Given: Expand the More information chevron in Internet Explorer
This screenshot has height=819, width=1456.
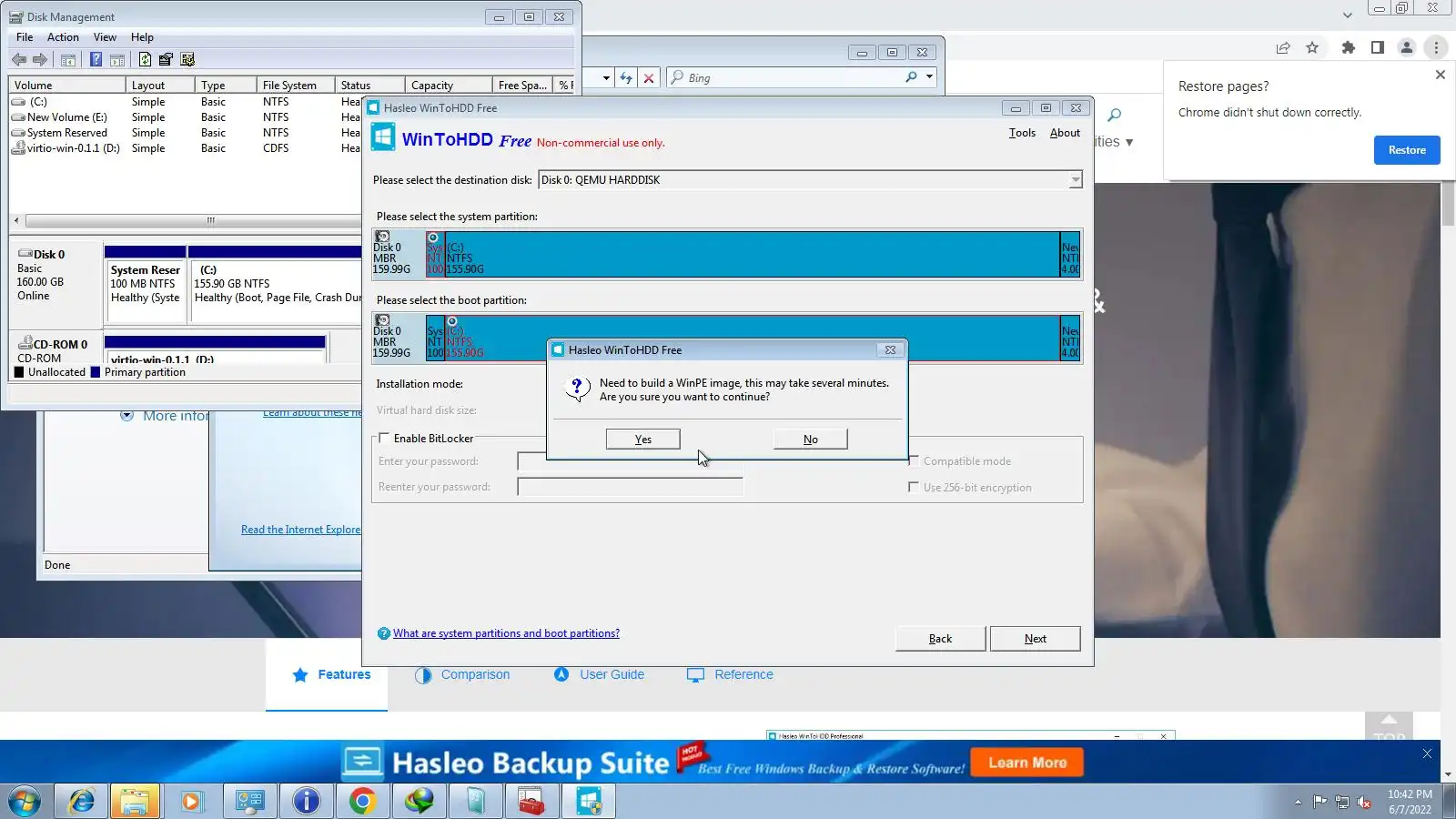Looking at the screenshot, I should click(127, 416).
